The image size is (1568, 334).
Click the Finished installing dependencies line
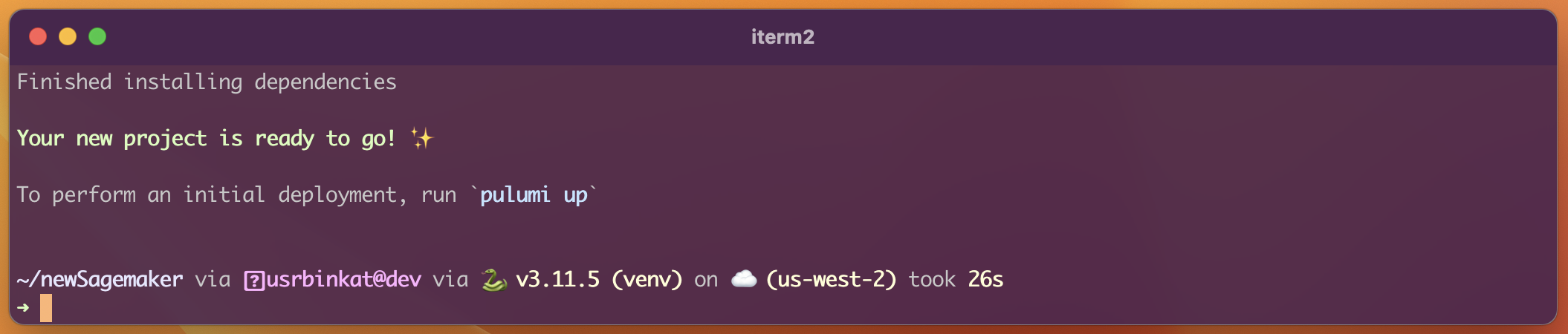207,82
